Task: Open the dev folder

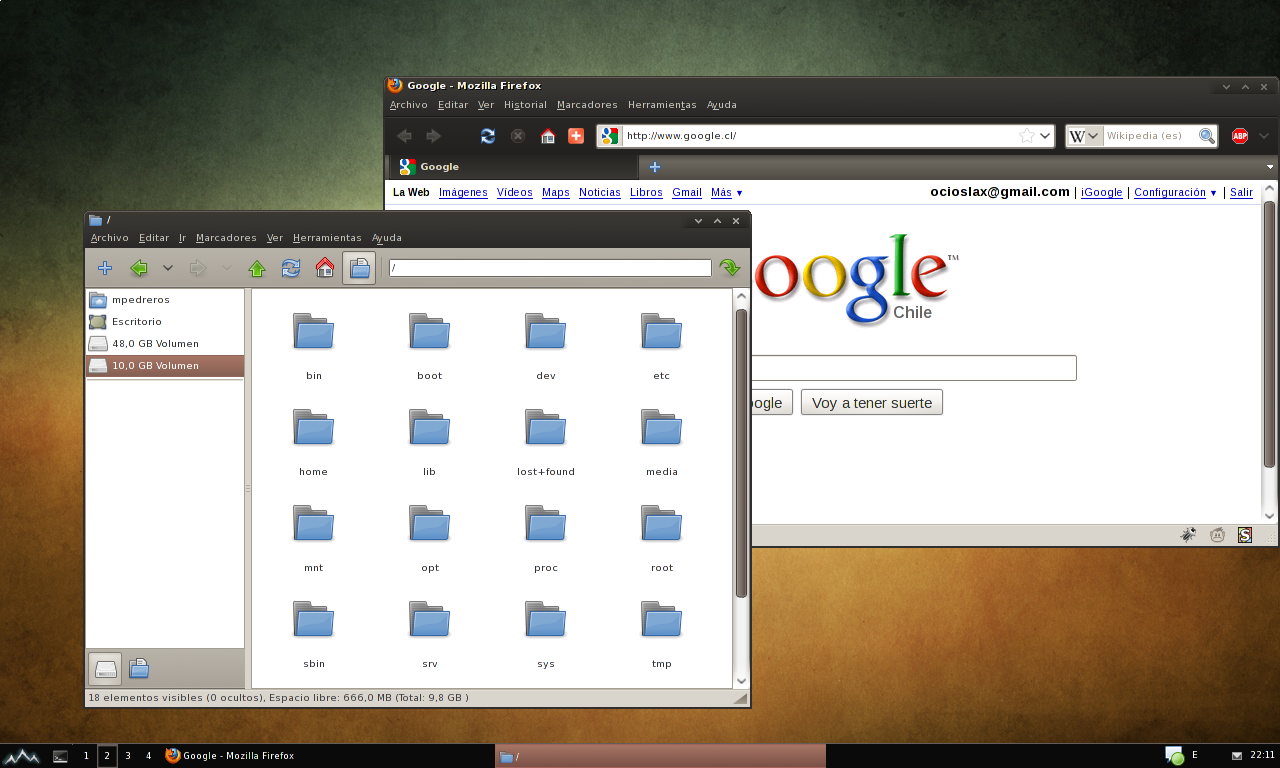Action: (546, 345)
